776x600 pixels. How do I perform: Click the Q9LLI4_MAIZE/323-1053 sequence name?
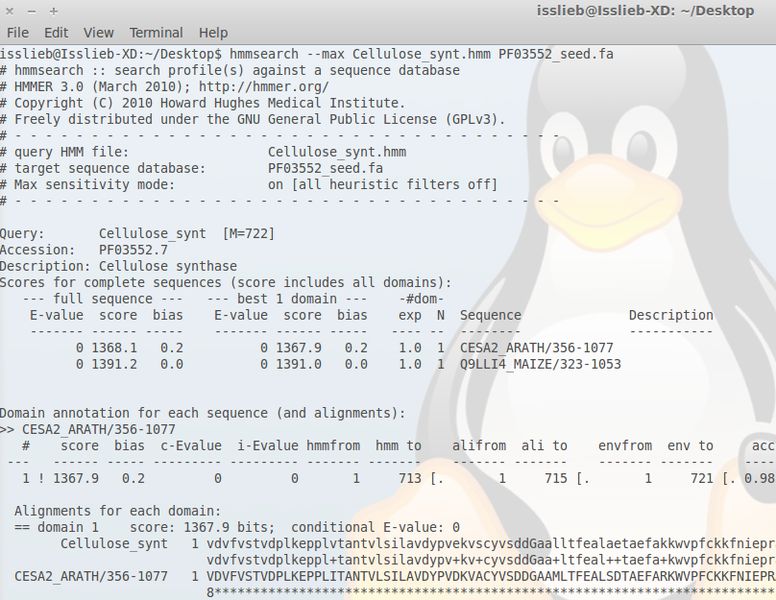[540, 364]
